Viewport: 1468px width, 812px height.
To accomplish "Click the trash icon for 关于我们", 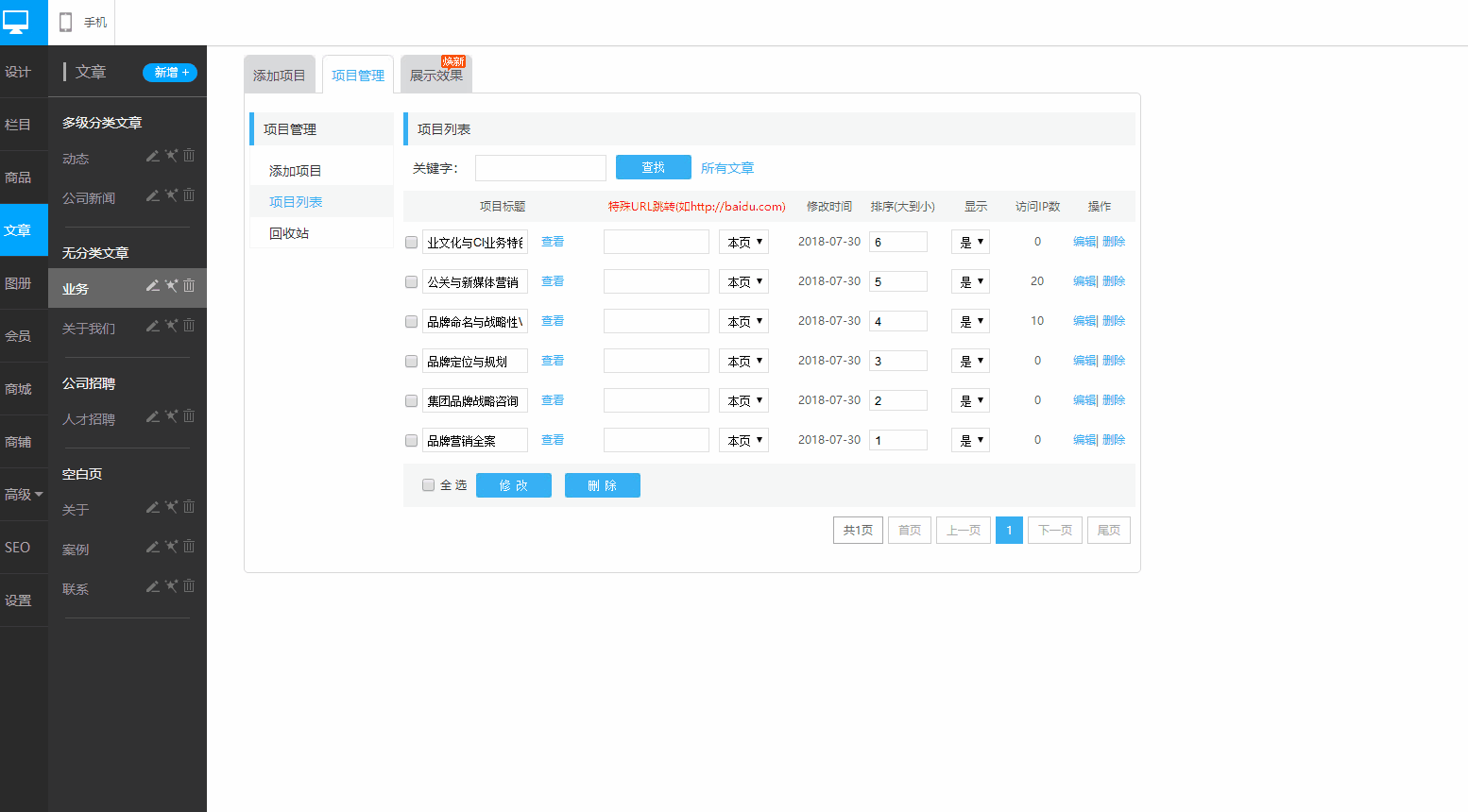I will (189, 326).
